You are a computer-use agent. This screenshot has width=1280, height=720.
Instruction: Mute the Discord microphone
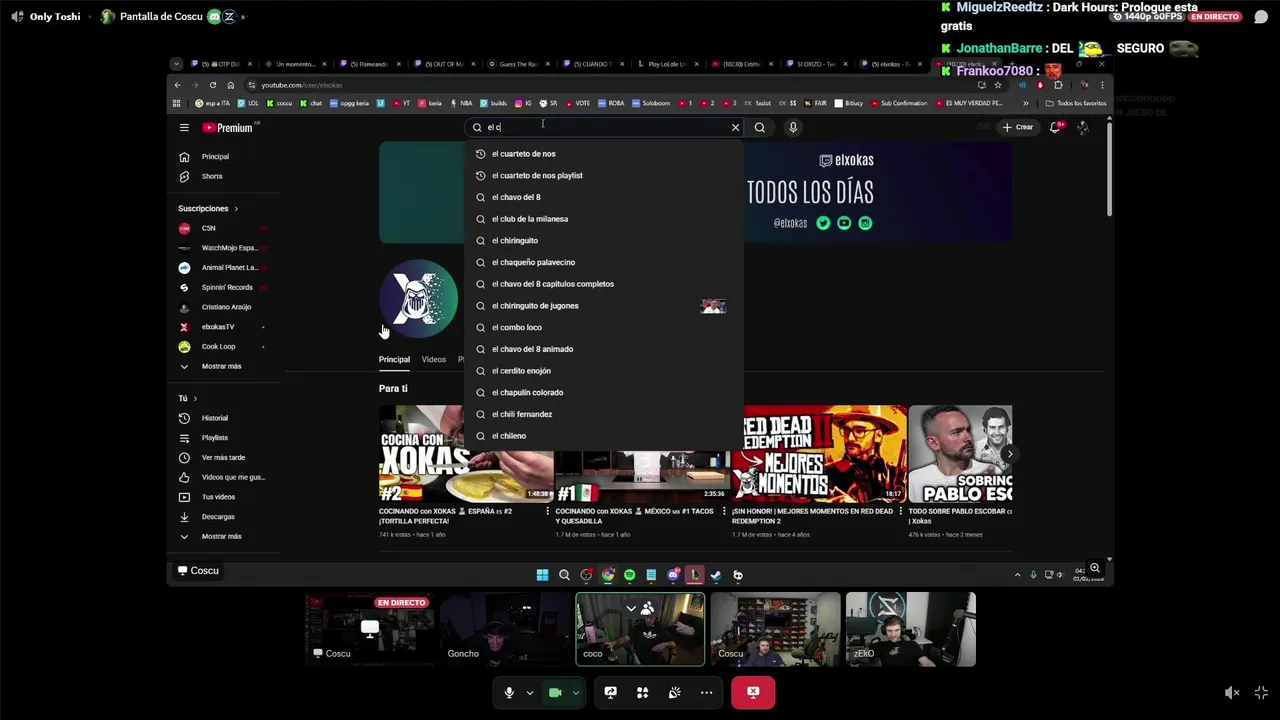pyautogui.click(x=509, y=692)
